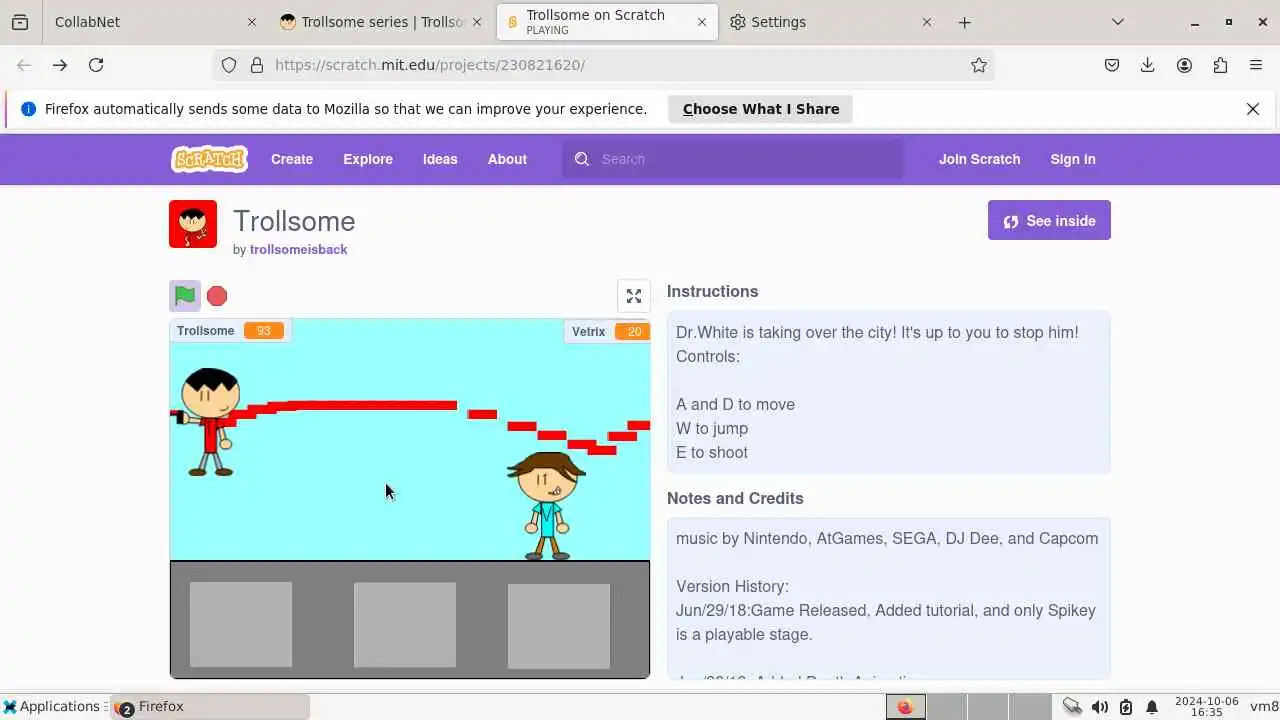Screen dimensions: 1280x720
Task: Click the magnifier icon in Scratch search
Action: click(x=583, y=159)
